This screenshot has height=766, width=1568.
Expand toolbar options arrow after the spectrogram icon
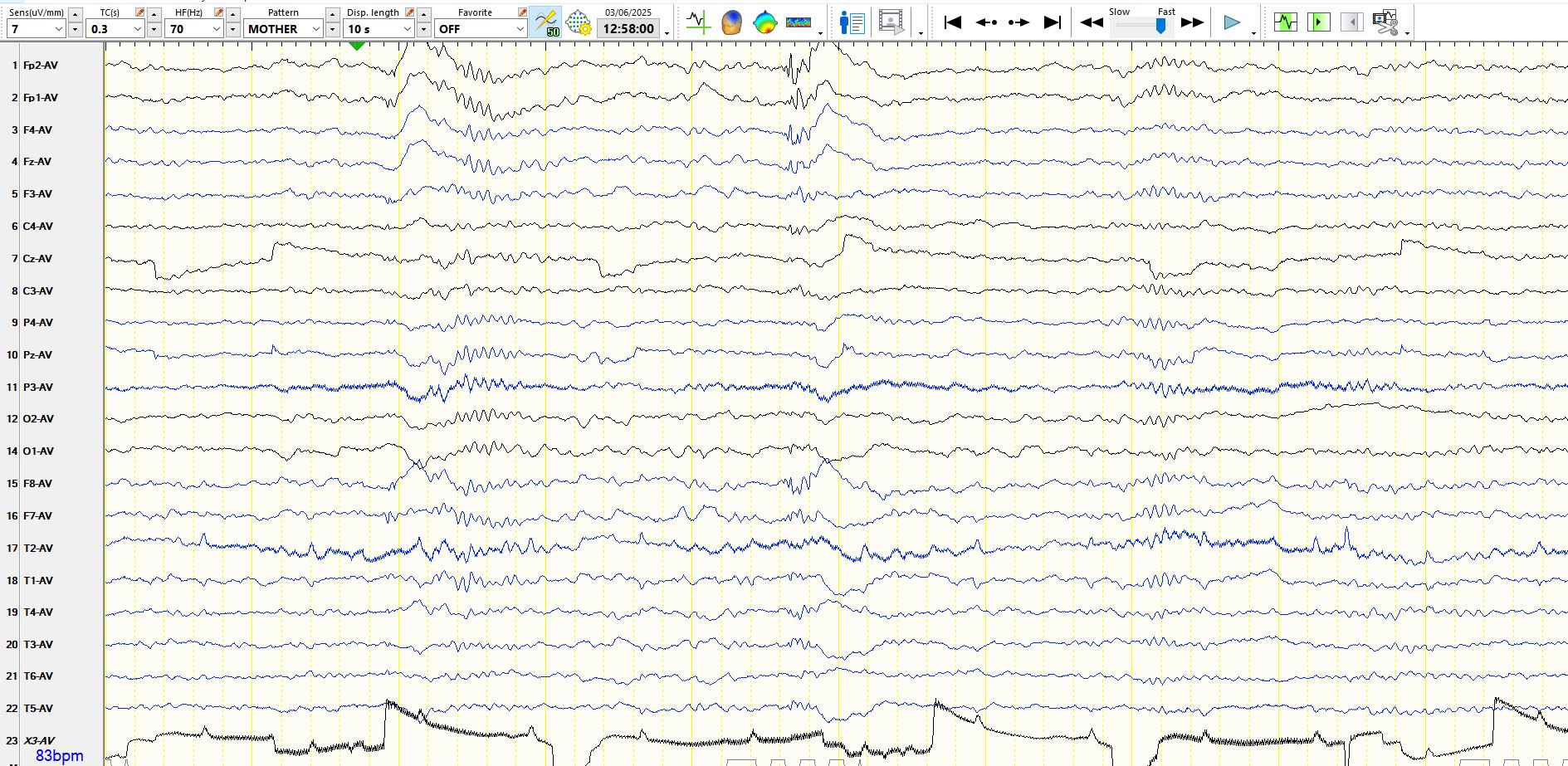click(820, 33)
